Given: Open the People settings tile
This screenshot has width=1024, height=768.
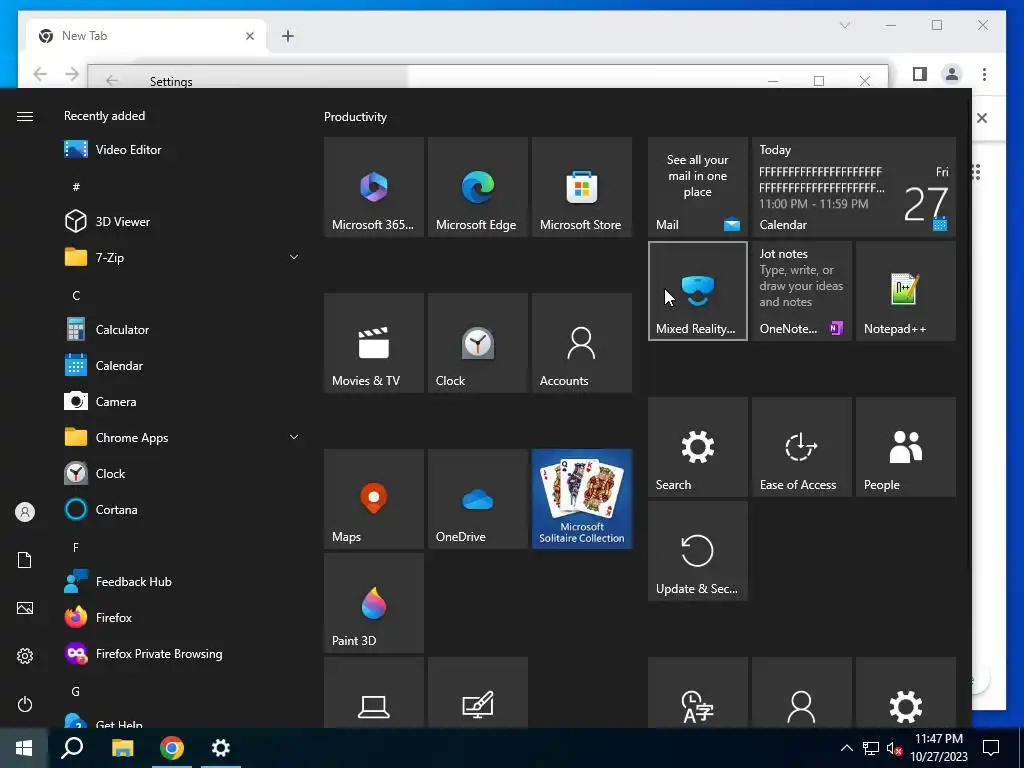Looking at the screenshot, I should click(x=906, y=447).
